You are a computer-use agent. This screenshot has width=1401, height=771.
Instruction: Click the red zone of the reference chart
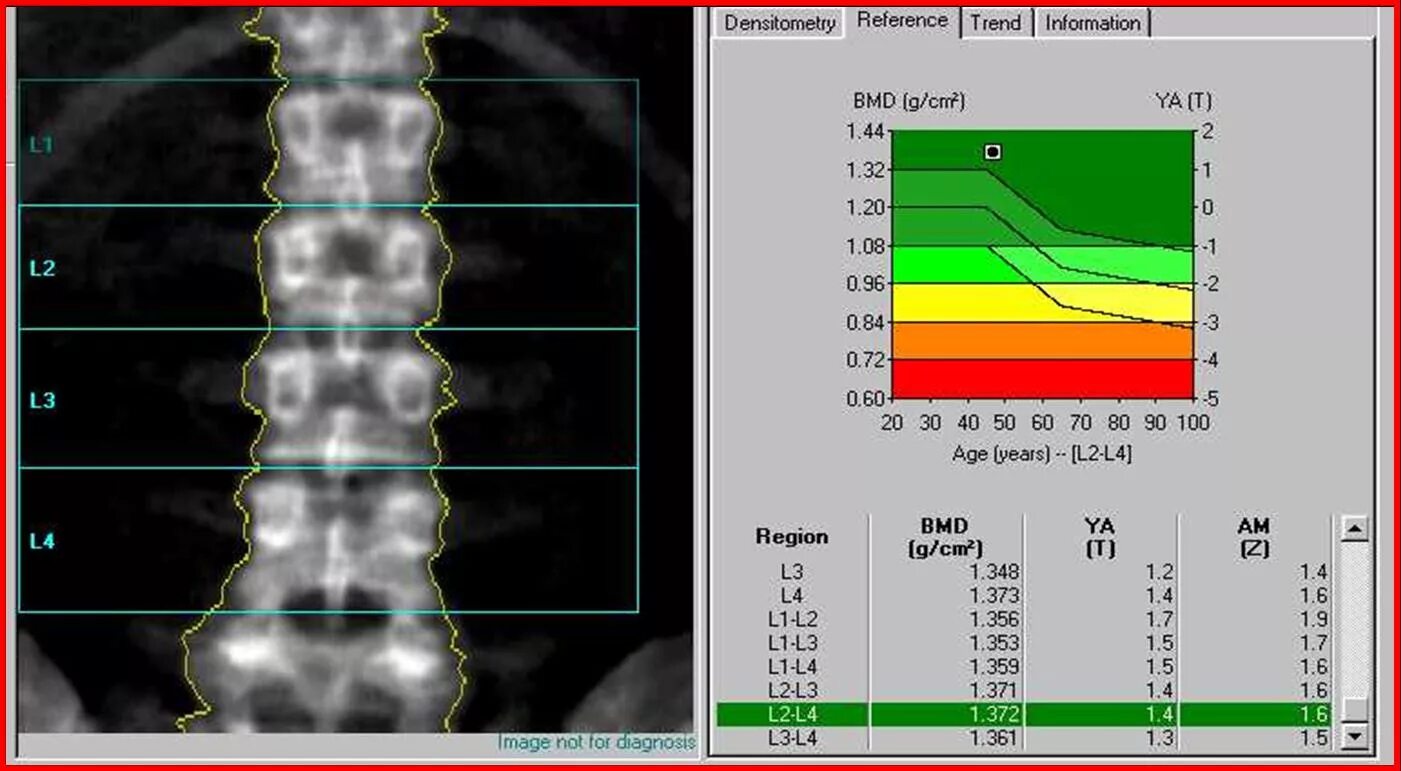1042,379
